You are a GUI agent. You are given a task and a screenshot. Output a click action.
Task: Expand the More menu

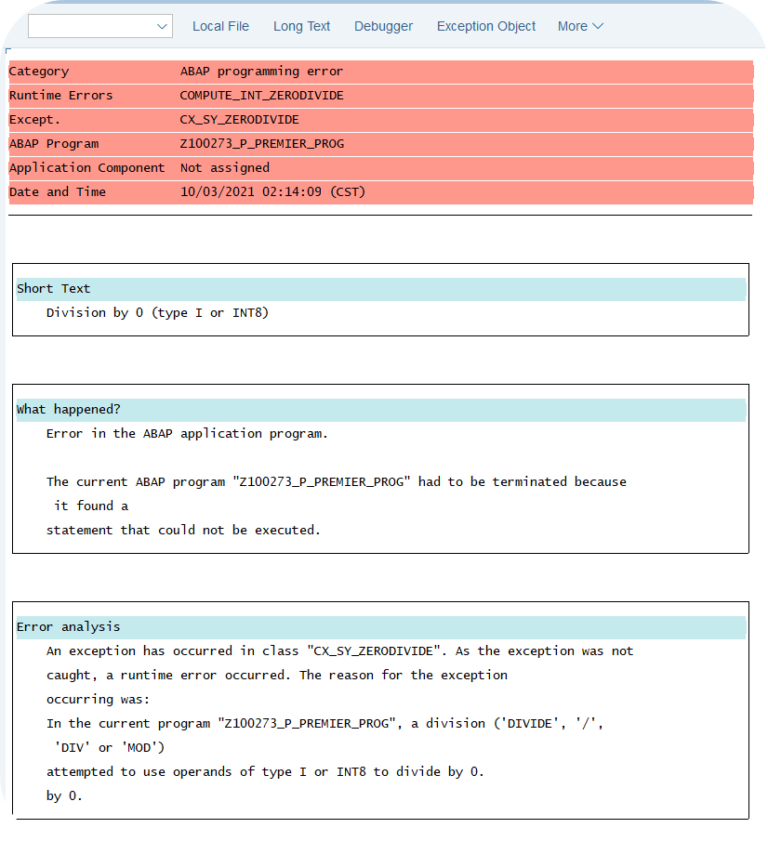pos(580,26)
